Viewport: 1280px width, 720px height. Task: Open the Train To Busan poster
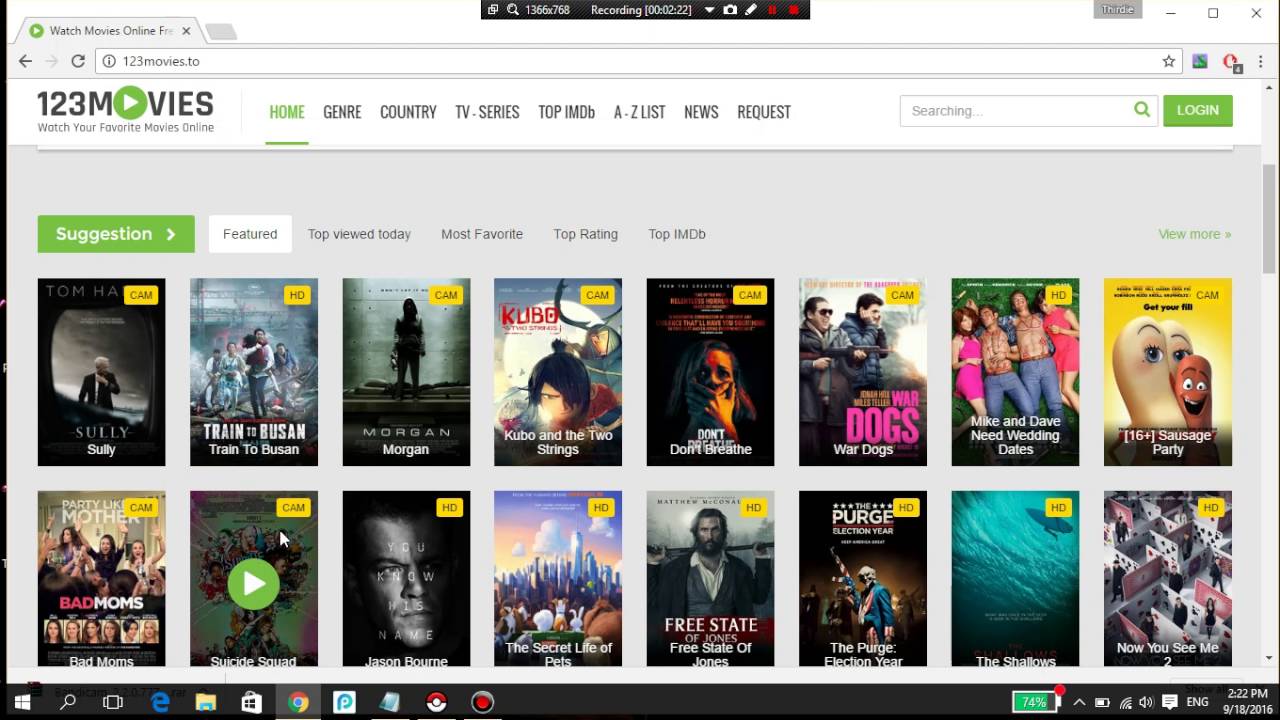[254, 372]
